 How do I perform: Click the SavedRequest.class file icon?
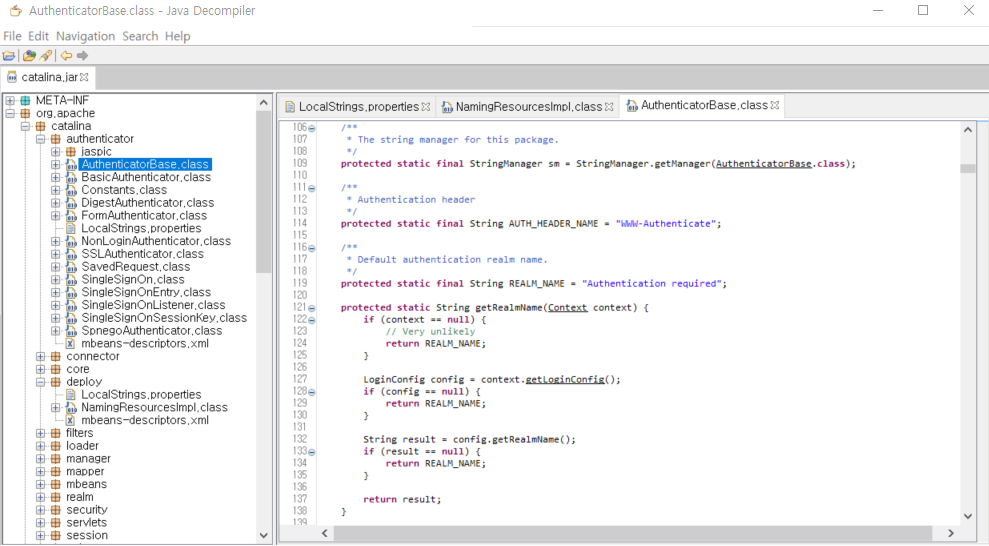coord(71,267)
